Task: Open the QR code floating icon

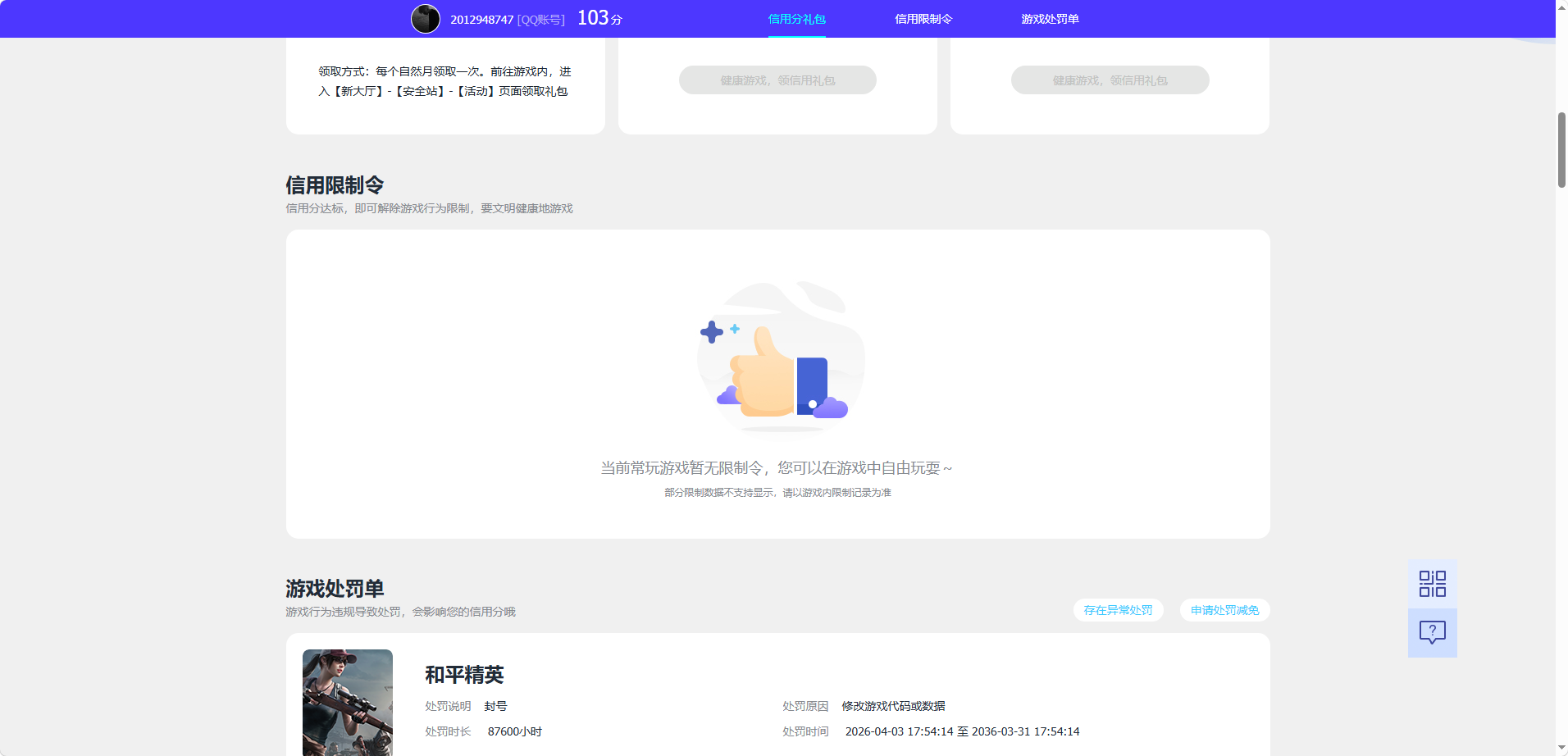Action: pos(1432,584)
